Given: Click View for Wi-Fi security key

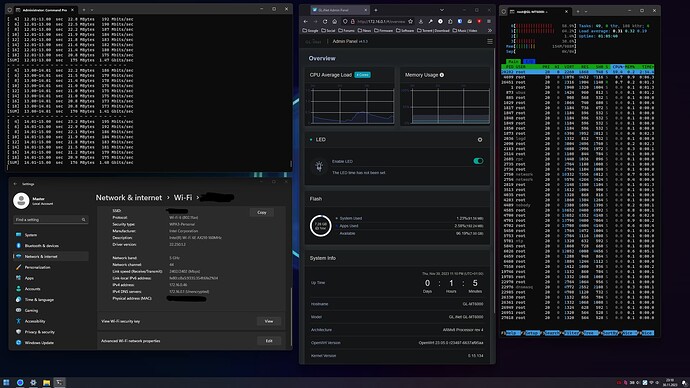Looking at the screenshot, I should 269,321.
